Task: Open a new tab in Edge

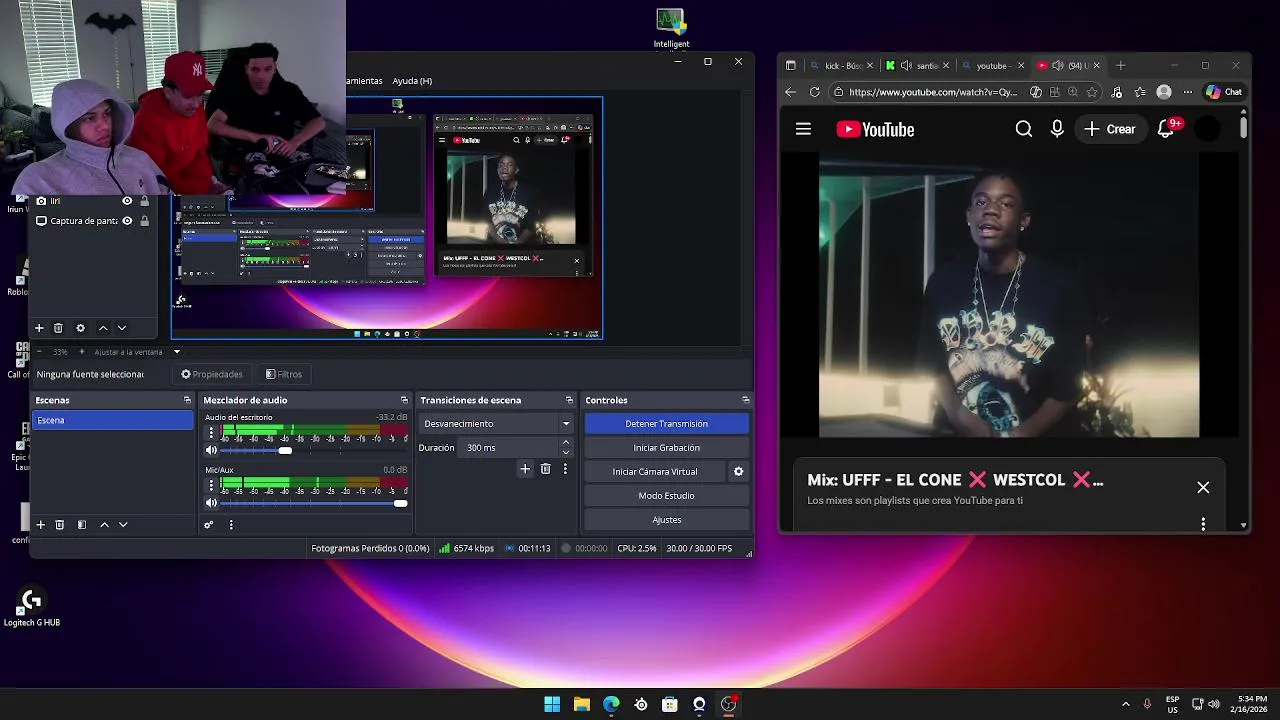Action: click(1120, 65)
